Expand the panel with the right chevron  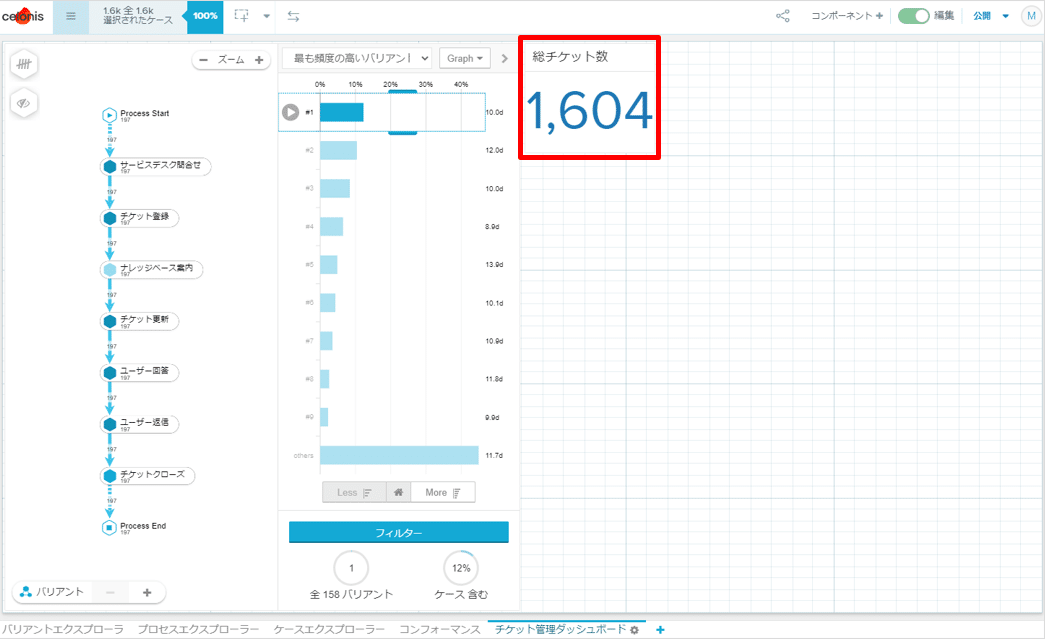coord(504,59)
